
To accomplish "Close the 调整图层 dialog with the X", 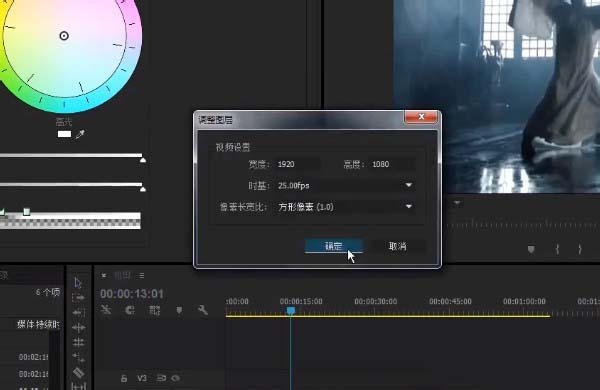I will pyautogui.click(x=421, y=117).
